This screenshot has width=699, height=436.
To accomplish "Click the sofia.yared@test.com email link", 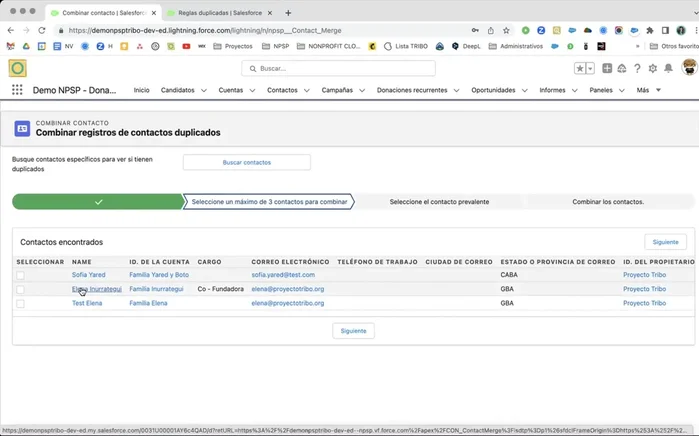I will coord(283,275).
